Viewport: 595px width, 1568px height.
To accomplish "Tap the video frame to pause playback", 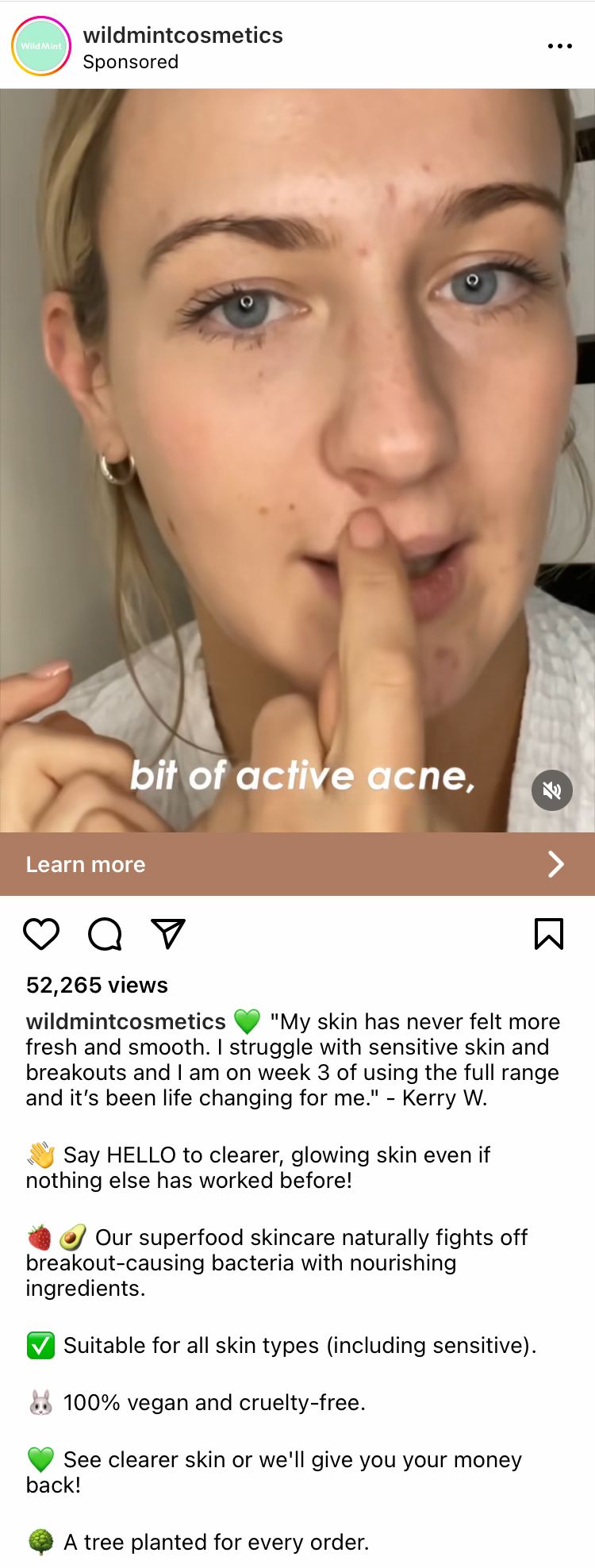I will [x=297, y=460].
